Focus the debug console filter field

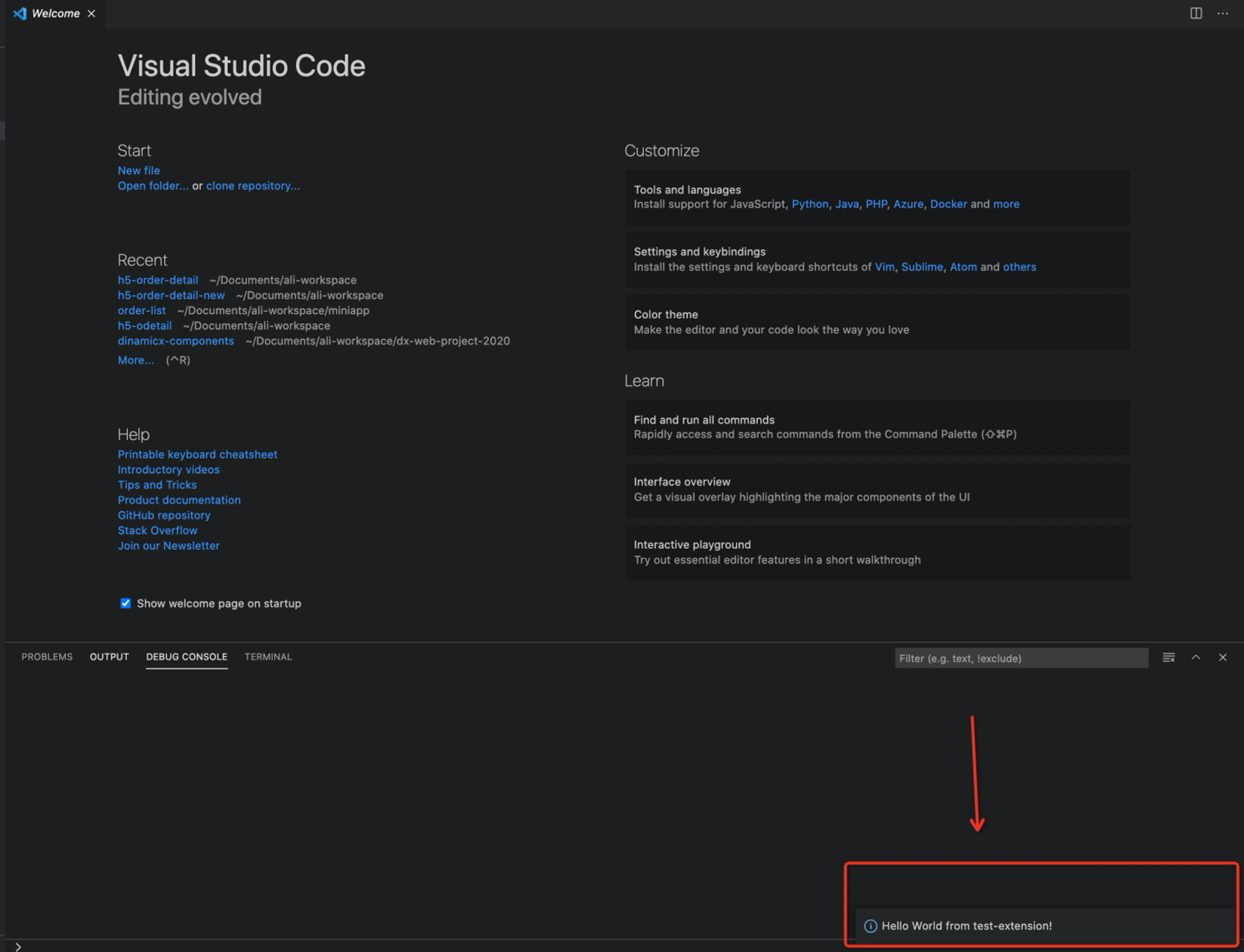click(x=1021, y=658)
